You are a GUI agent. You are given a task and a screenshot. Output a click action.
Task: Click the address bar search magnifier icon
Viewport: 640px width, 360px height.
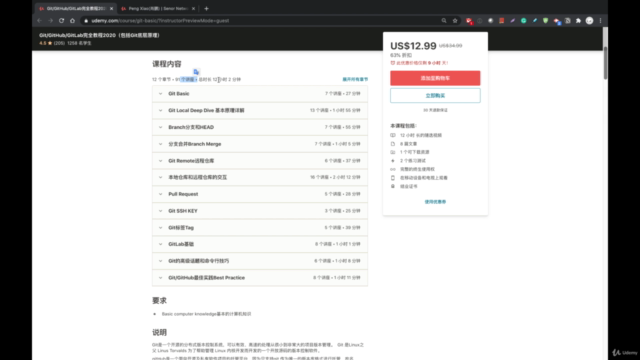click(x=444, y=20)
